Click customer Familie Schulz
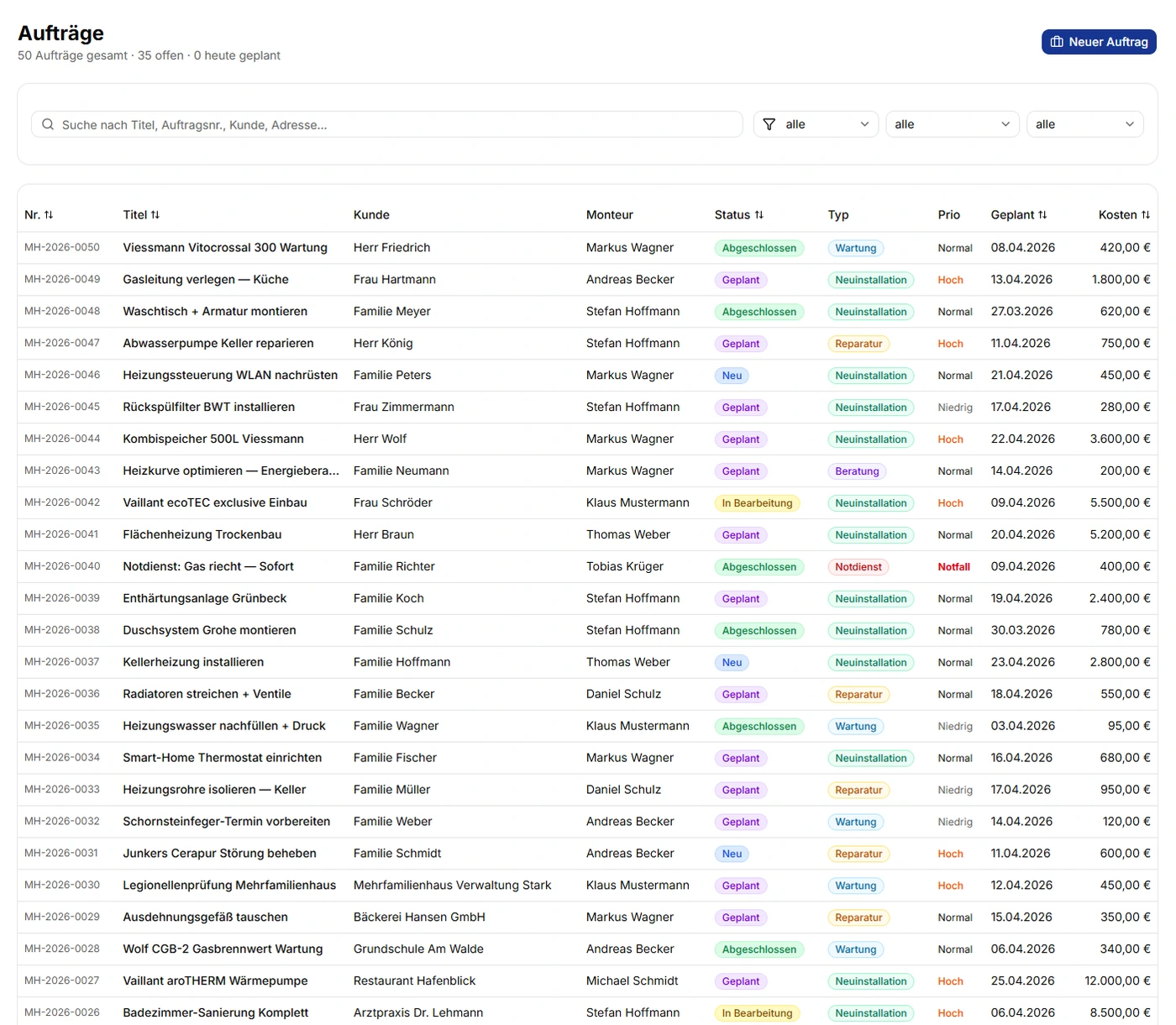 tap(393, 631)
